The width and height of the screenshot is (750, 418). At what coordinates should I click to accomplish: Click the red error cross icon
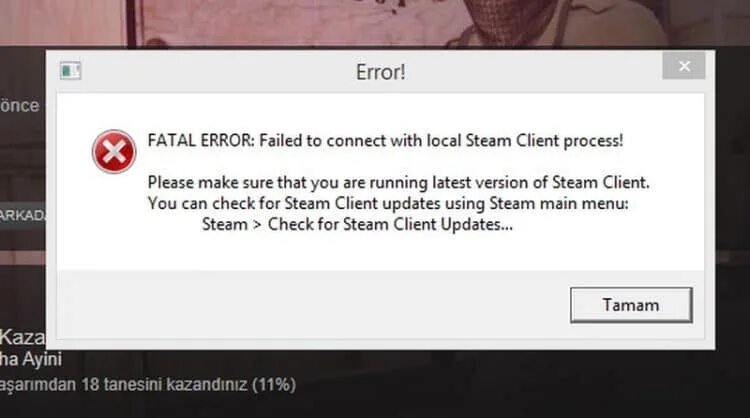(x=114, y=152)
